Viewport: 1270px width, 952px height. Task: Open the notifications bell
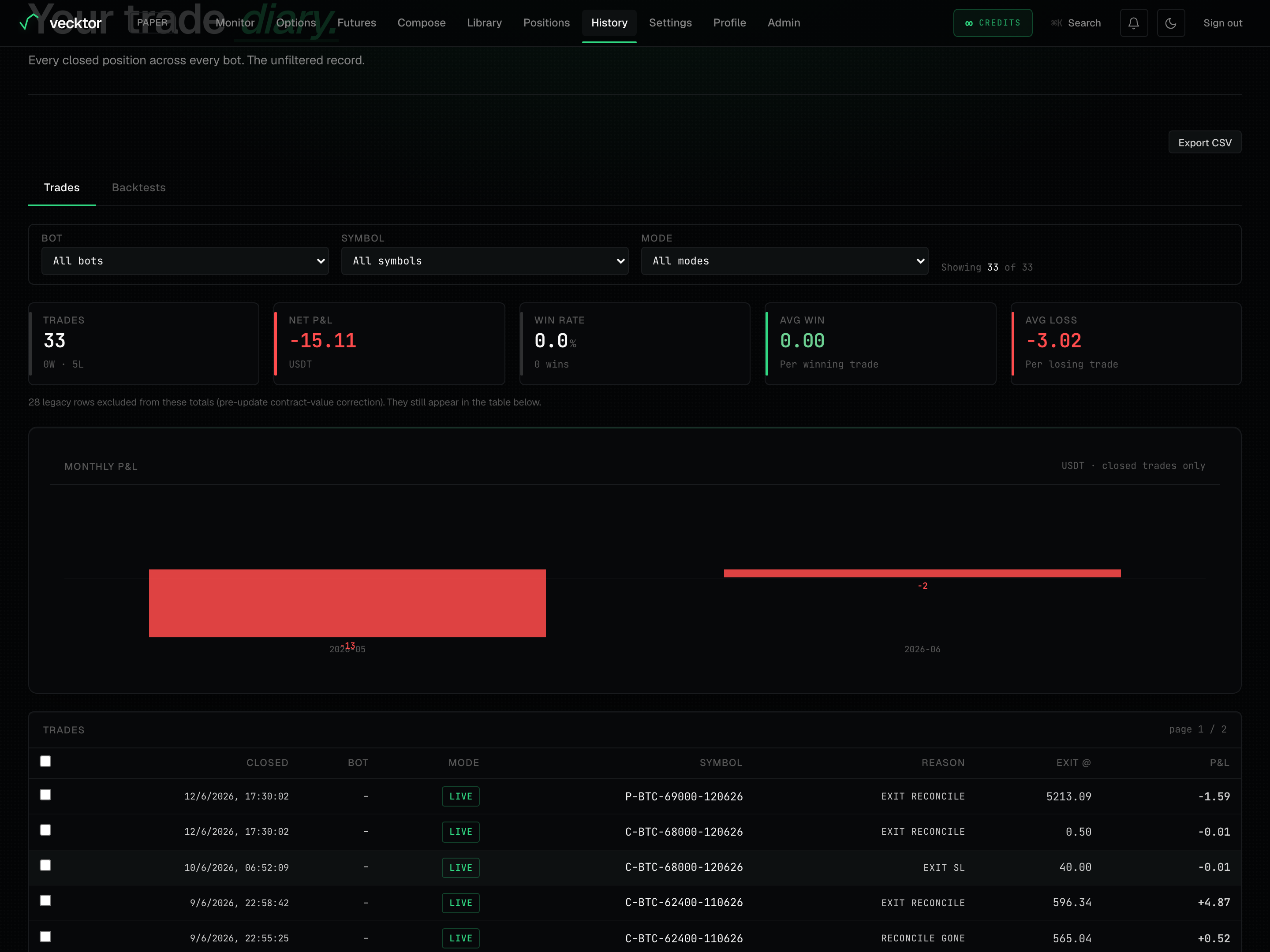[x=1133, y=23]
